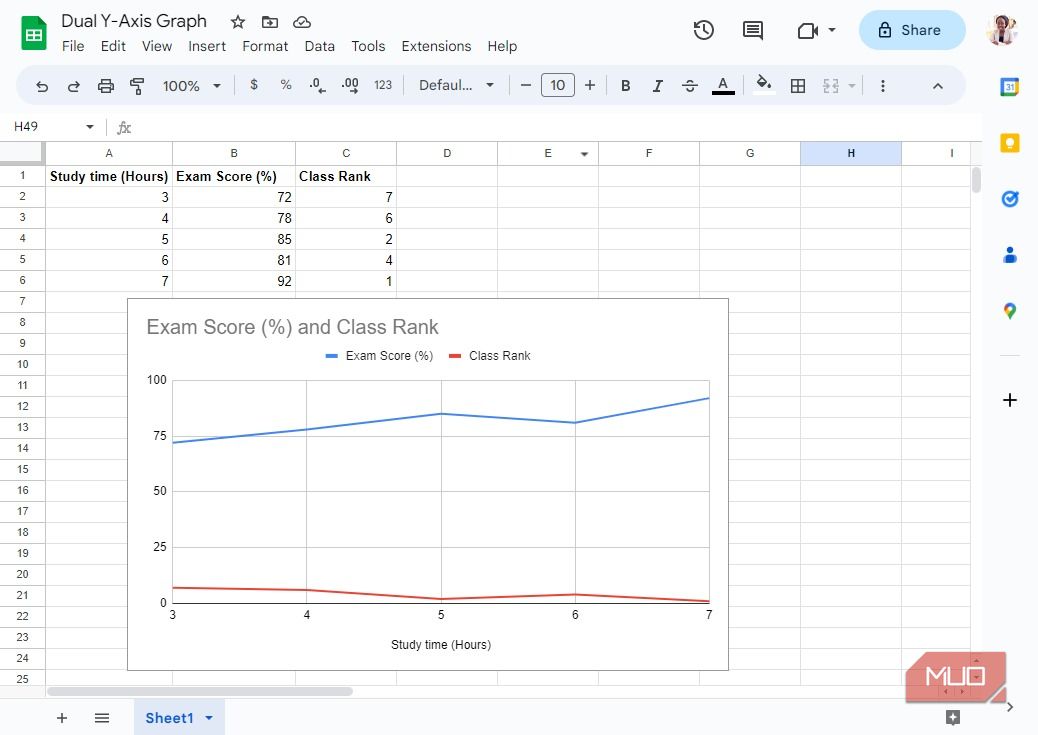Toggle italic formatting
1038x735 pixels.
[657, 85]
